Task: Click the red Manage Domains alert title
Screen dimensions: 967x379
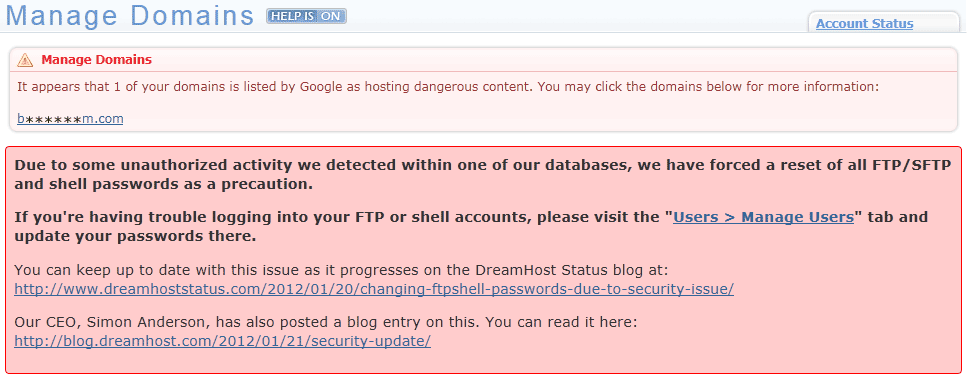Action: pos(96,60)
